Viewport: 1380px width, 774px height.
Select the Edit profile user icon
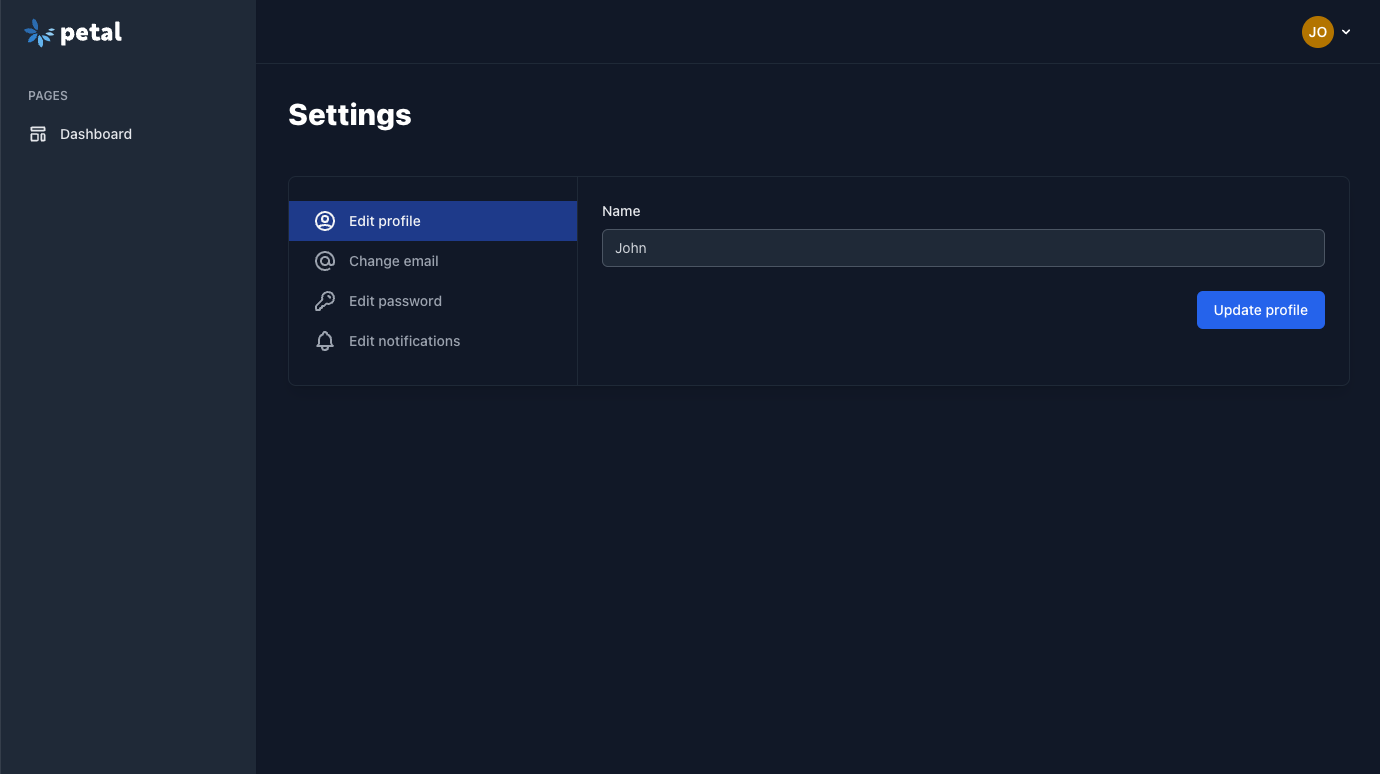(x=324, y=221)
